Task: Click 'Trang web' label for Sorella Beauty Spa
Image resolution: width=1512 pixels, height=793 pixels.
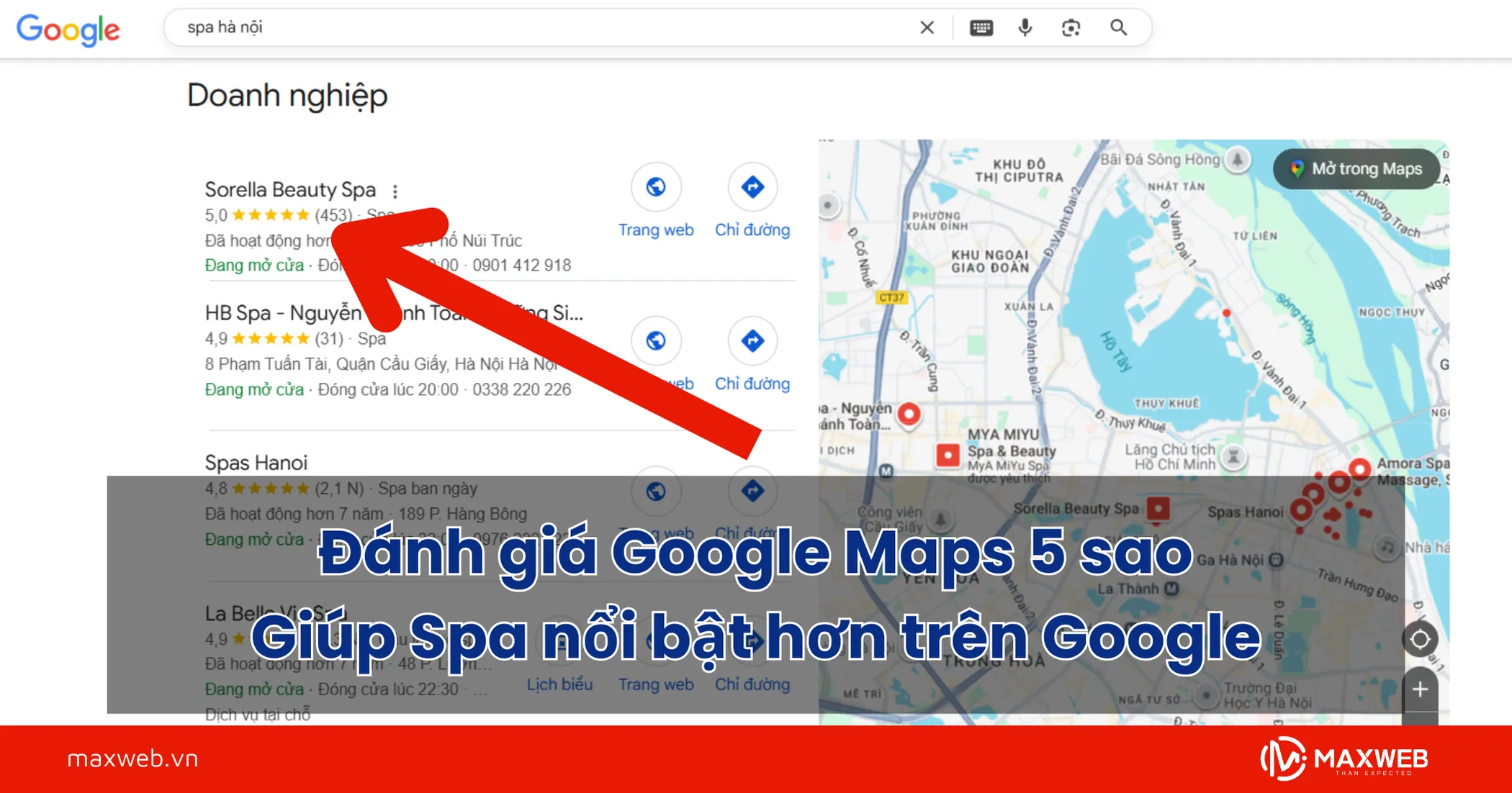Action: click(x=656, y=230)
